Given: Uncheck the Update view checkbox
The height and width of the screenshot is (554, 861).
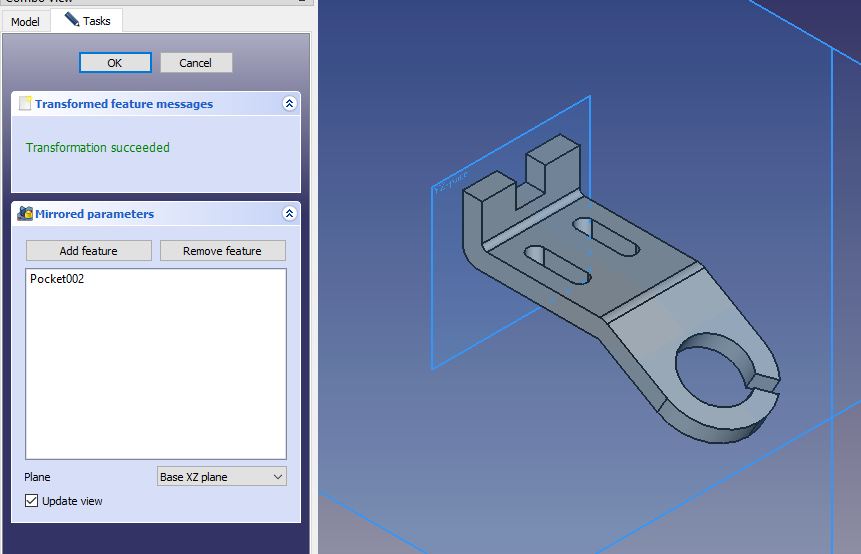Looking at the screenshot, I should pyautogui.click(x=32, y=501).
